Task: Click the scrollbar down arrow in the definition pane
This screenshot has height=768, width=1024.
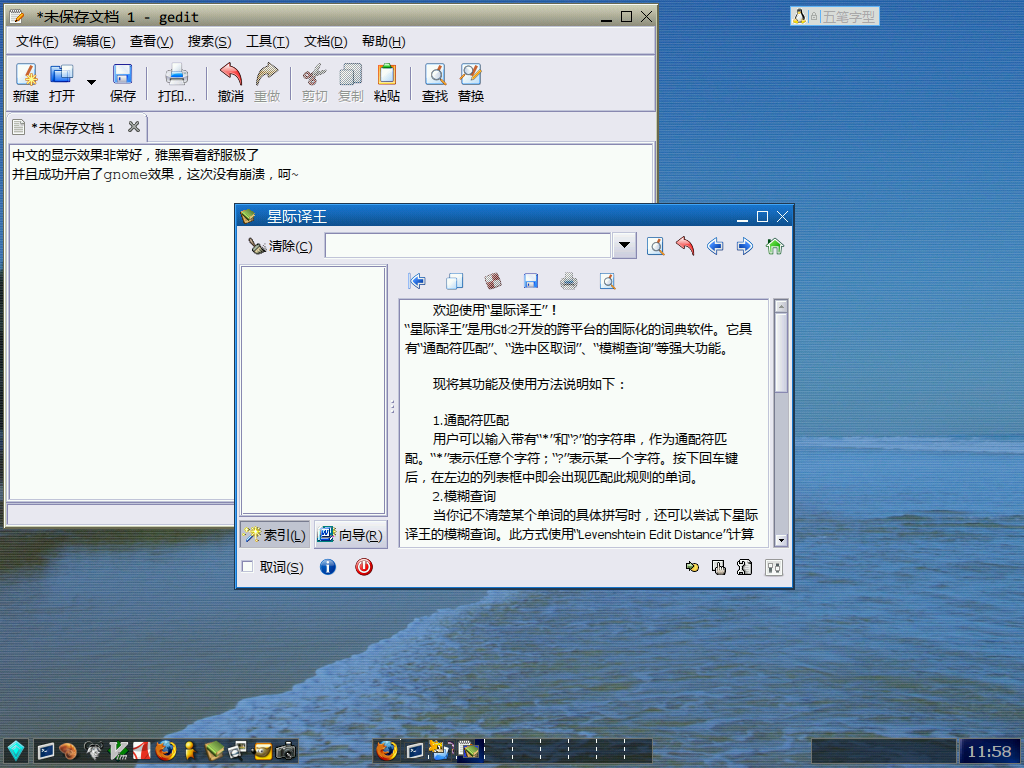Action: (x=781, y=540)
